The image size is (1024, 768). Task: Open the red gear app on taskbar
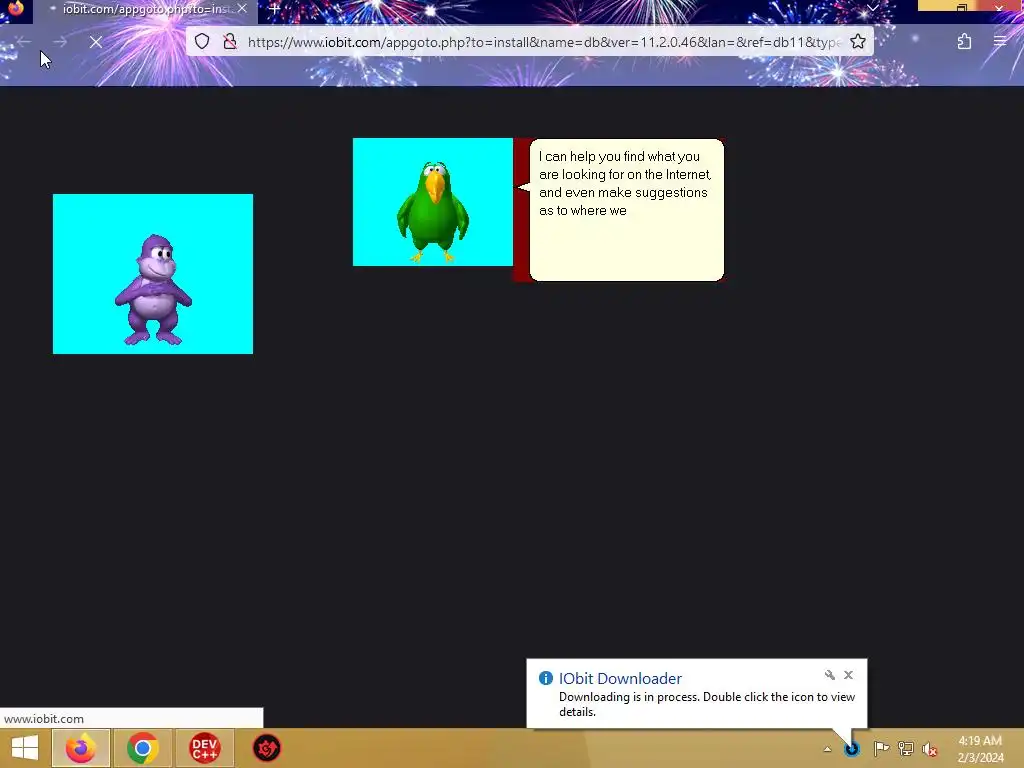[266, 748]
